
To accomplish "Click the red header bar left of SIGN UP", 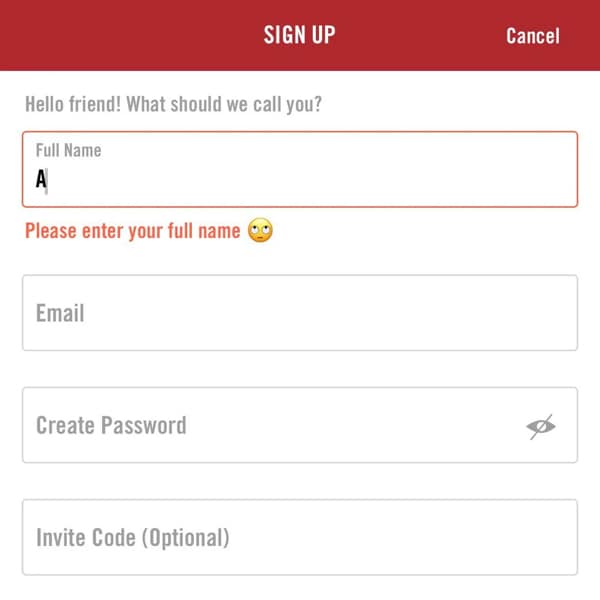I will pos(120,36).
